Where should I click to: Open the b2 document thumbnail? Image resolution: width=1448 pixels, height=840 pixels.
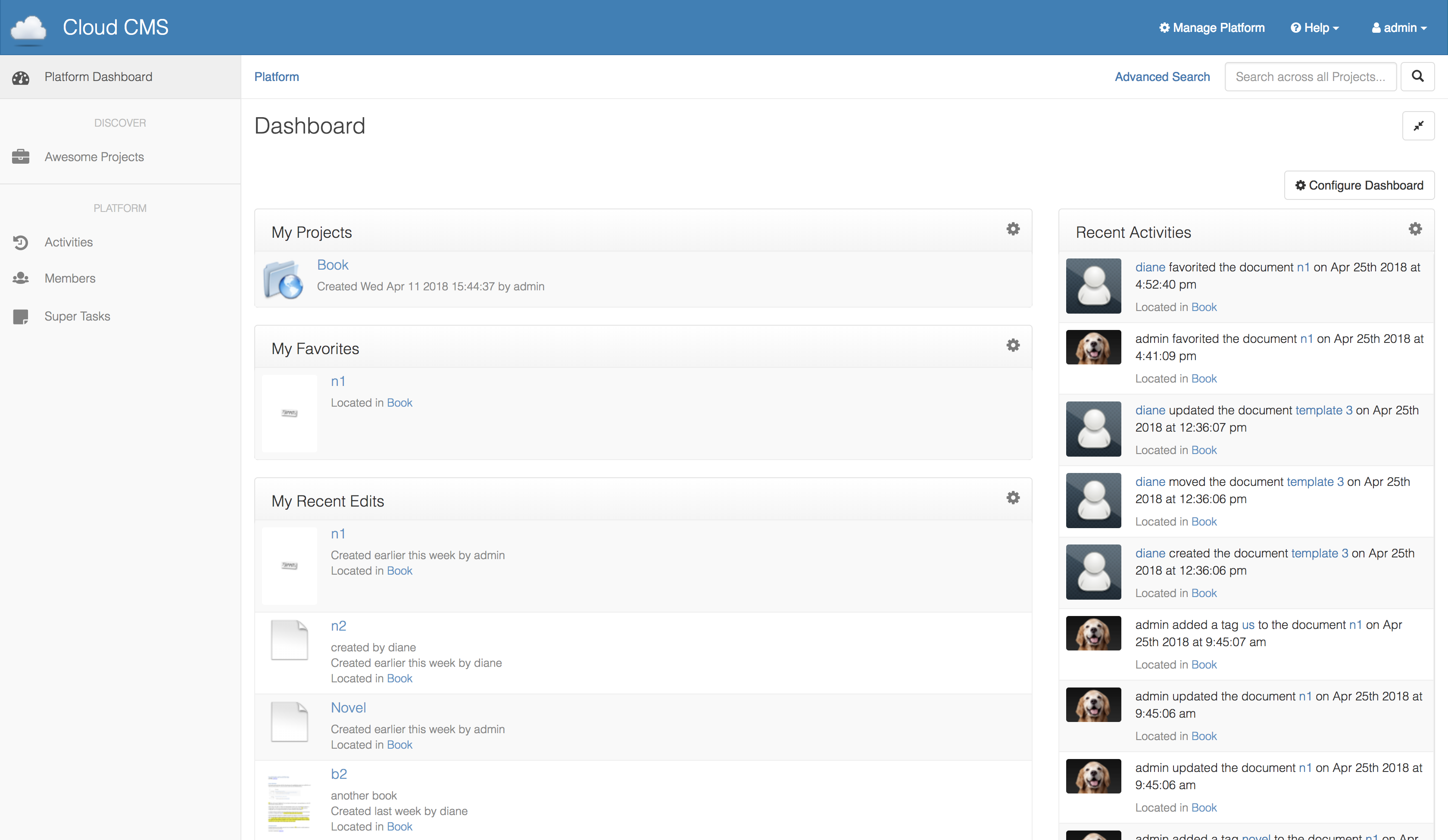coord(289,802)
